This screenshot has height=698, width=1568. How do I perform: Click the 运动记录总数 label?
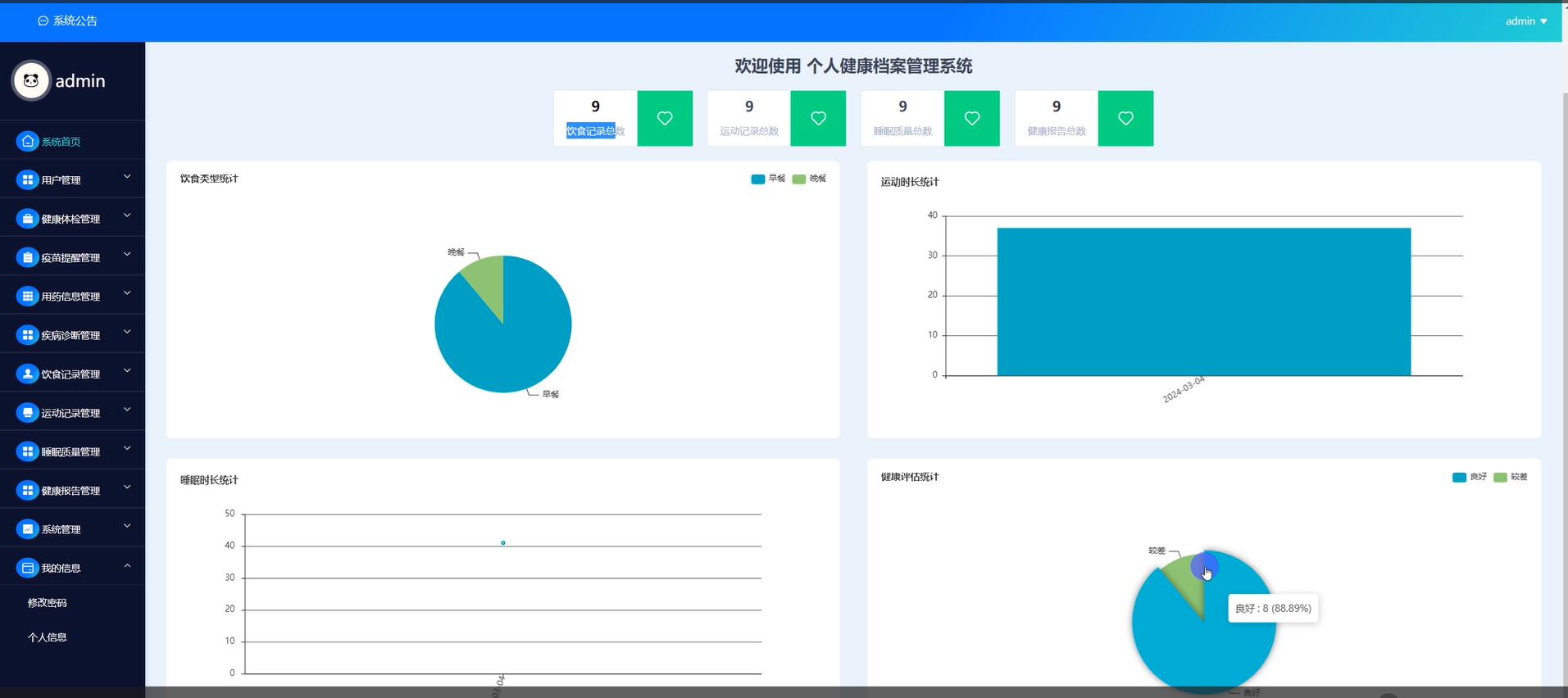pos(749,131)
